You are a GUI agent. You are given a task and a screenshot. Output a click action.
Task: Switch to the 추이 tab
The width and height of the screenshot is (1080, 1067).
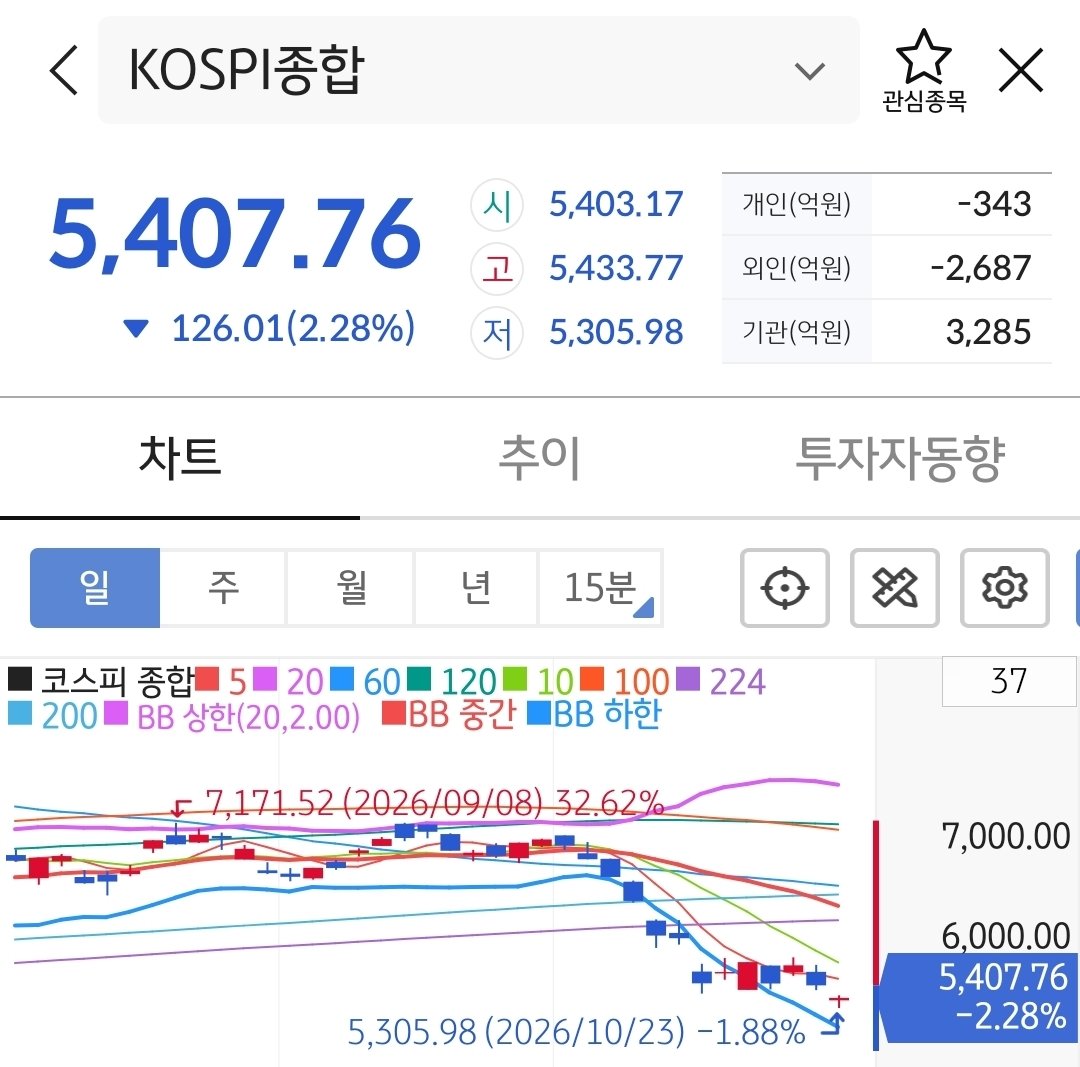coord(539,457)
